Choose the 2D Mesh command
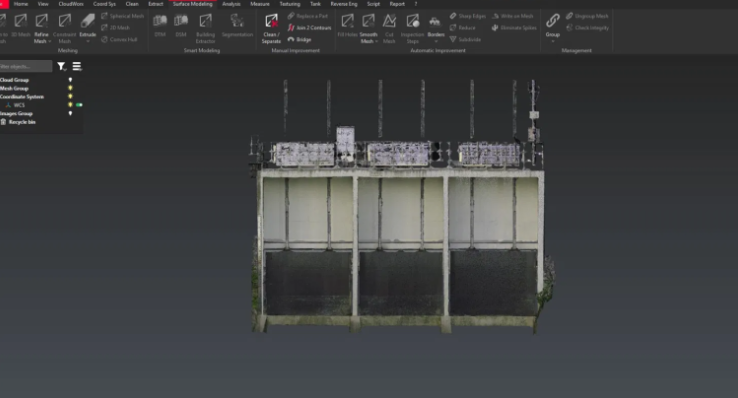This screenshot has height=398, width=738. (115, 28)
